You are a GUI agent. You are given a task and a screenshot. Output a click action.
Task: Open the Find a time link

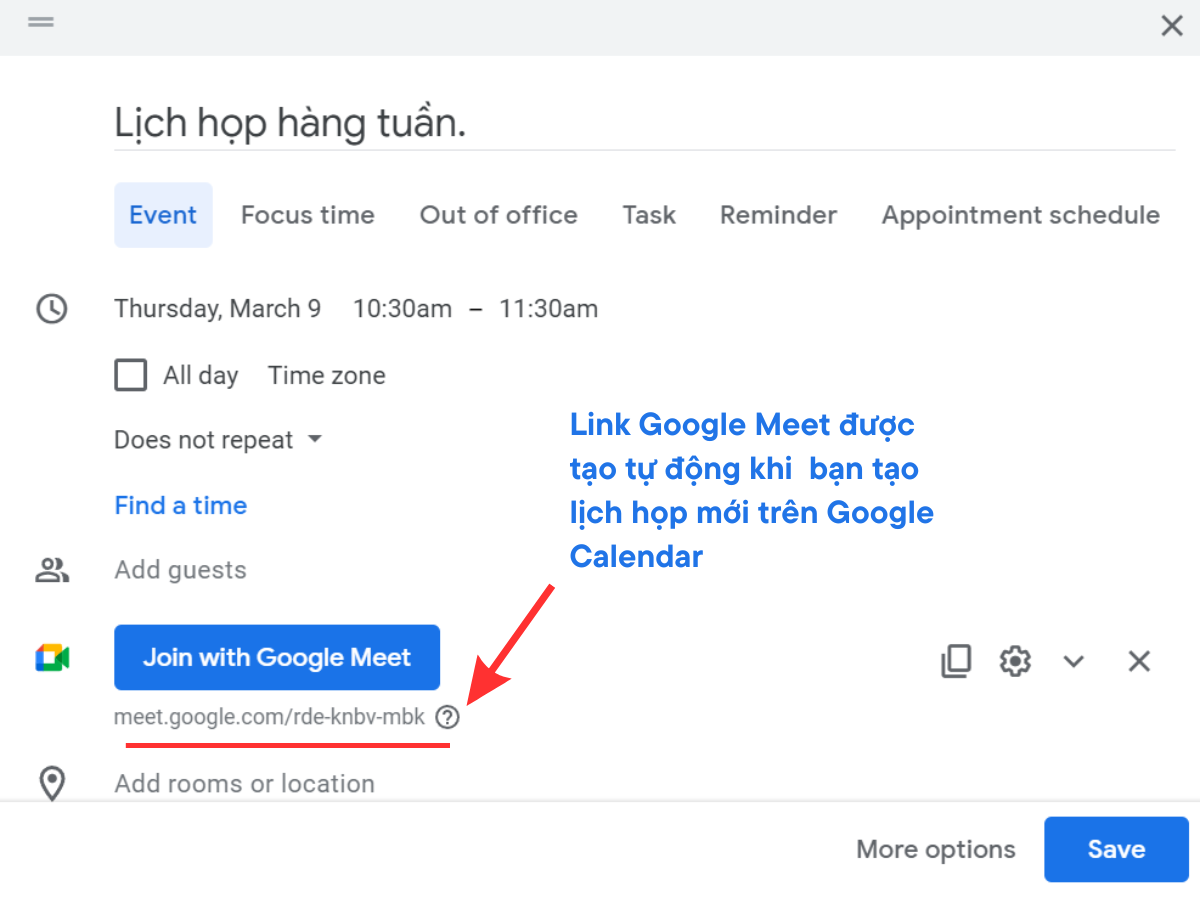(180, 505)
